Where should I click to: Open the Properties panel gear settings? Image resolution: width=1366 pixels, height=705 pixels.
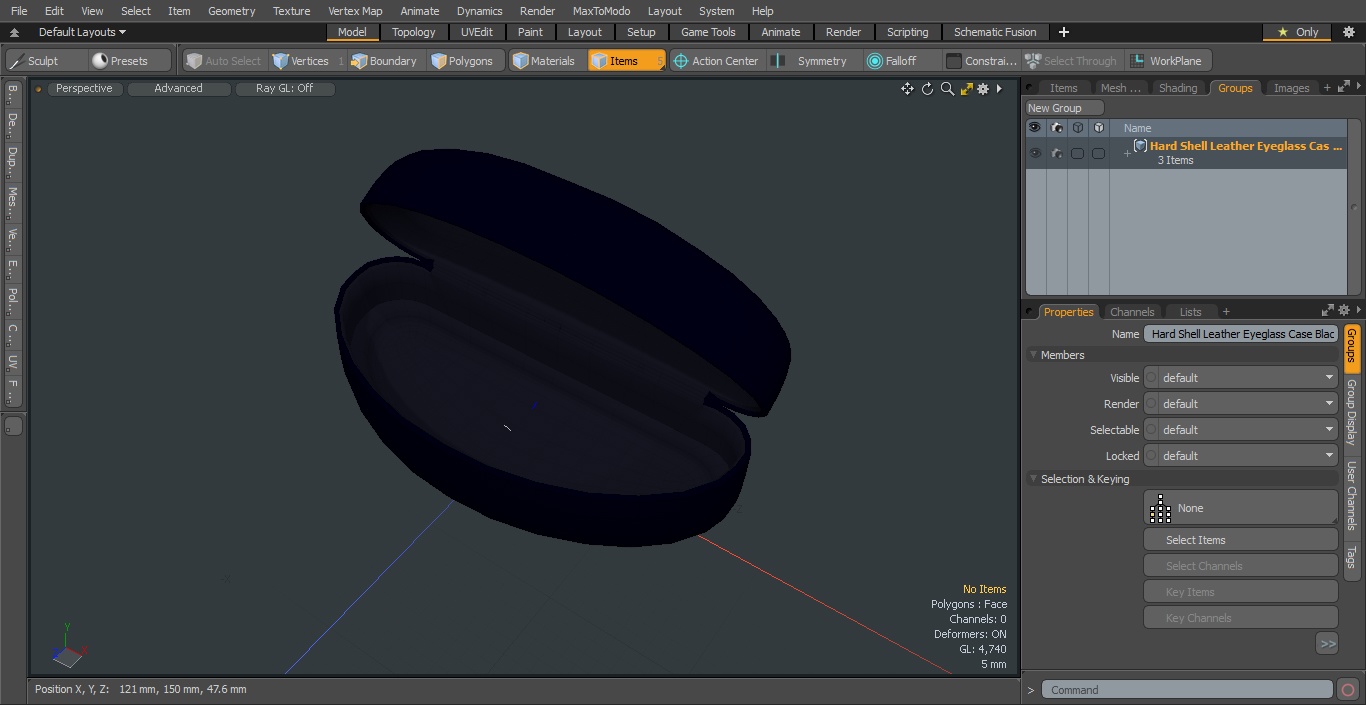pyautogui.click(x=1344, y=311)
